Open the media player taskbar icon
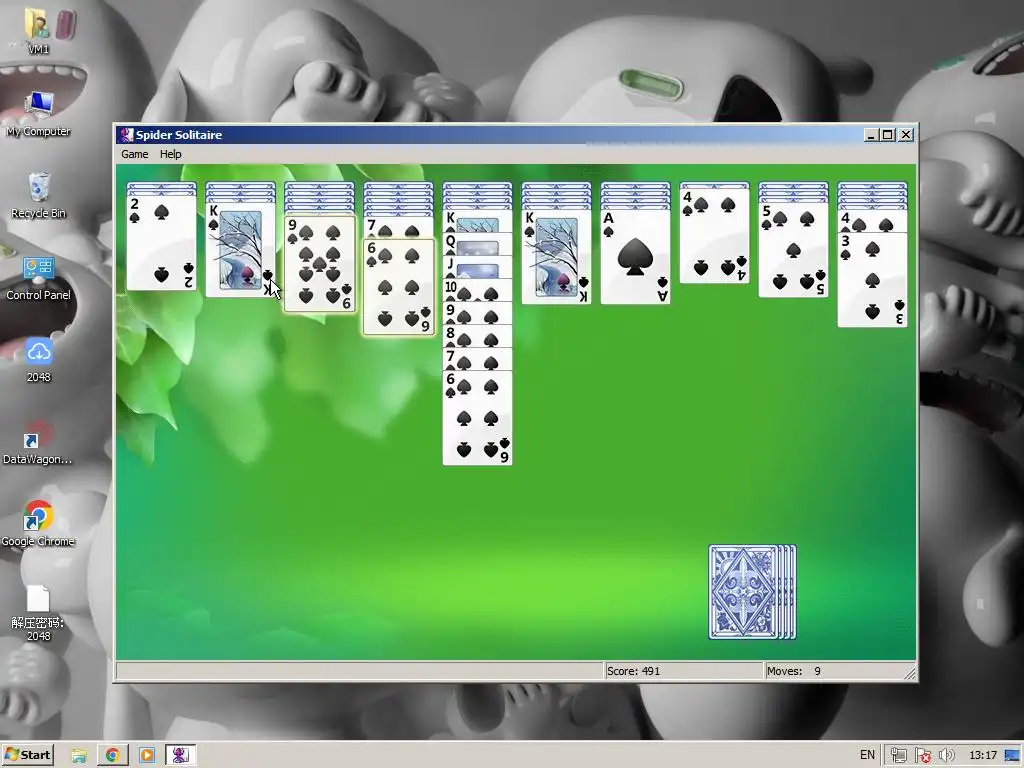The width and height of the screenshot is (1024, 768). pos(146,756)
